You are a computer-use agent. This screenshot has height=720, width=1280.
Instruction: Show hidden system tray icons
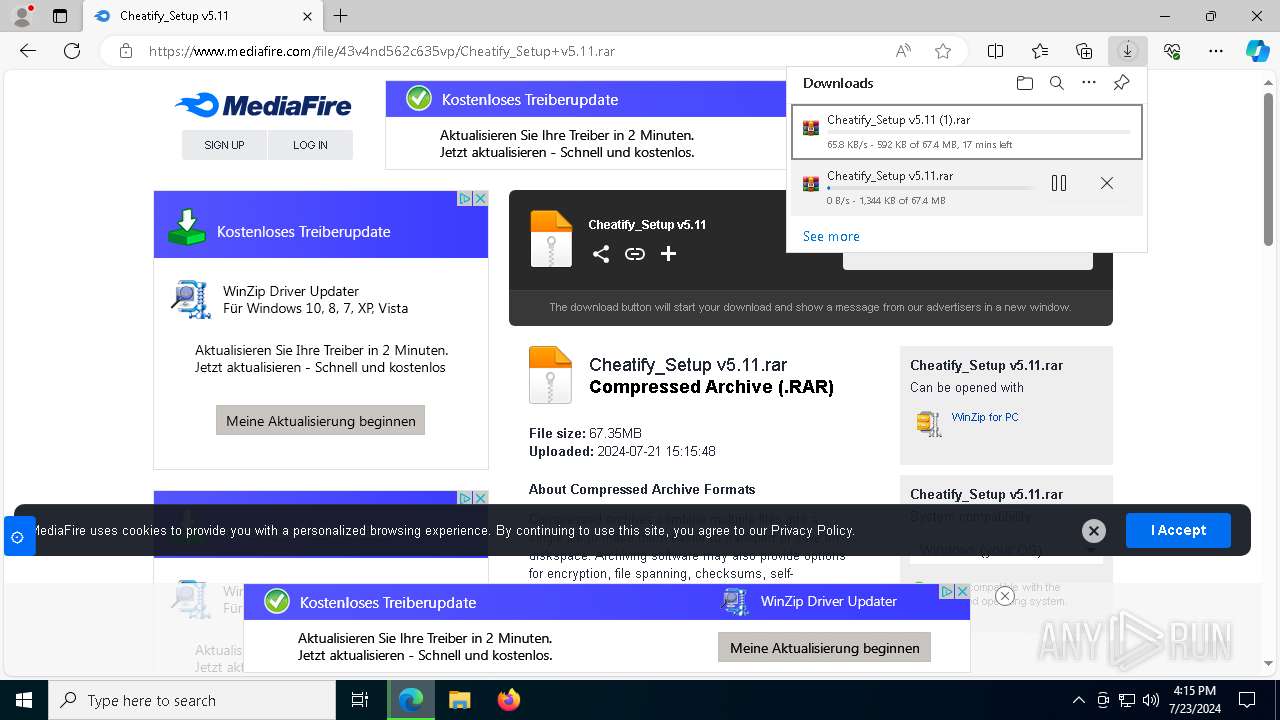[x=1078, y=700]
